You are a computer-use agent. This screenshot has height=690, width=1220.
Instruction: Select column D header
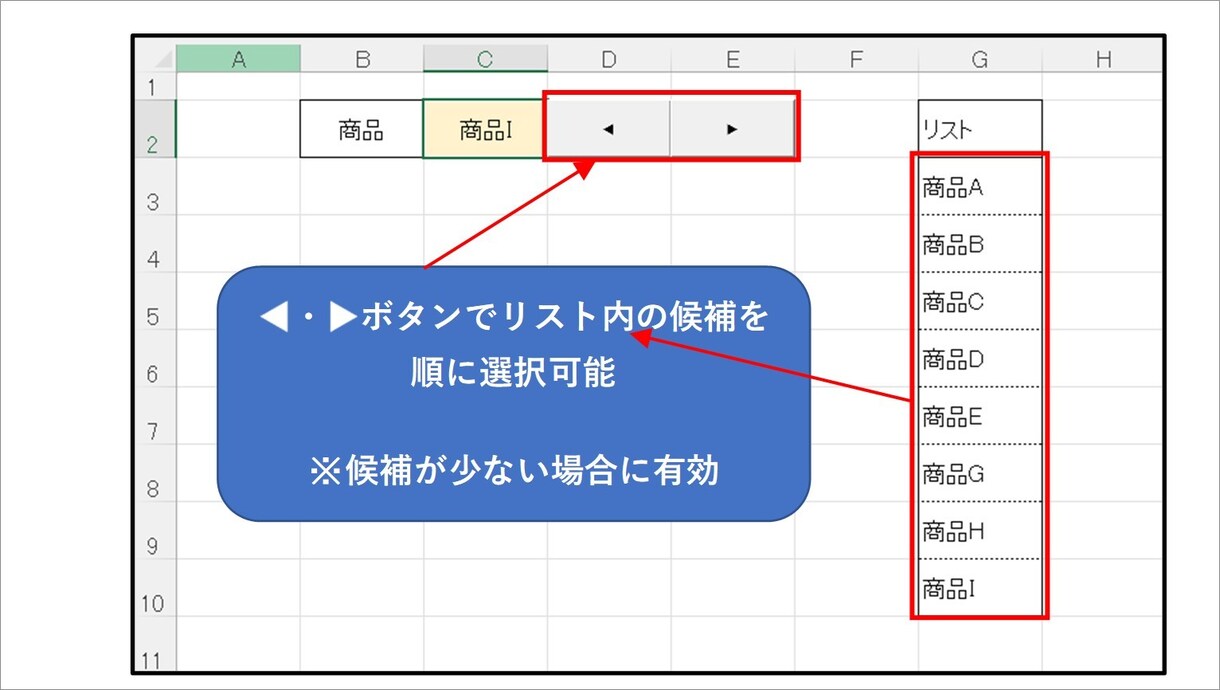[609, 59]
